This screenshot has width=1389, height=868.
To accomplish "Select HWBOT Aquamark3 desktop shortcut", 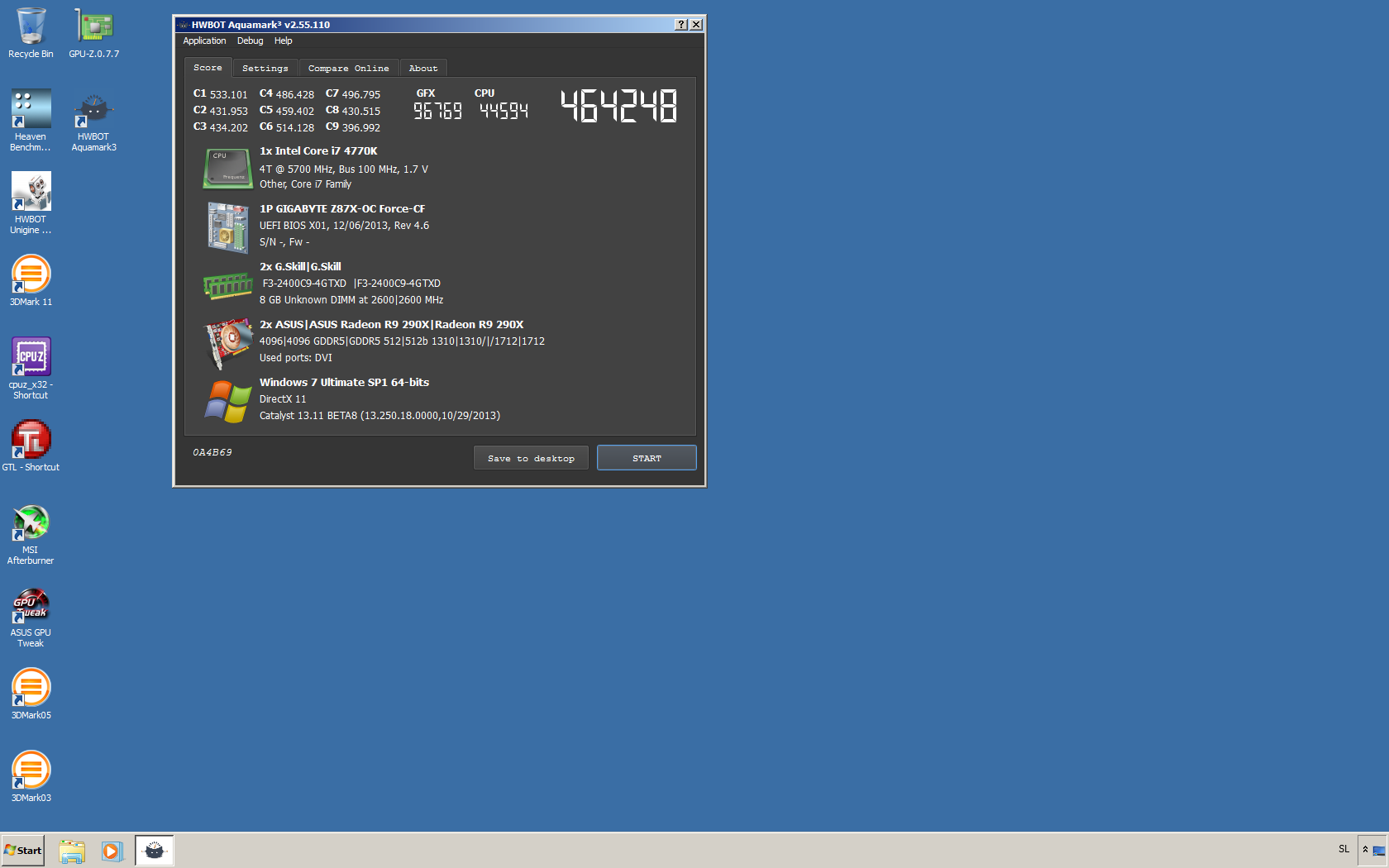I will tap(93, 121).
